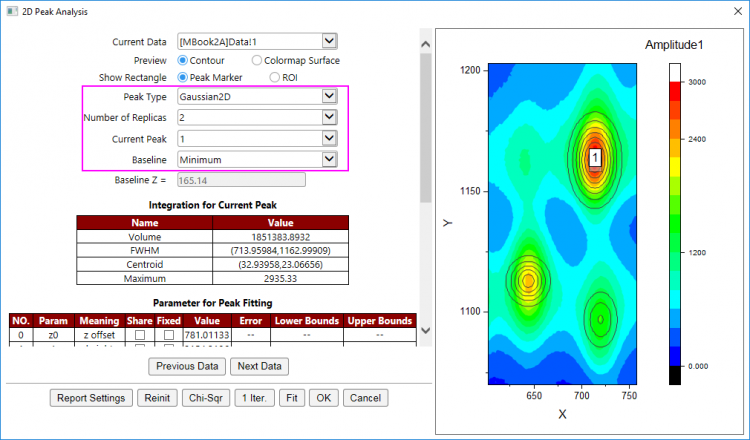Viewport: 750px width, 440px height.
Task: Click the Next Data button
Action: (259, 366)
